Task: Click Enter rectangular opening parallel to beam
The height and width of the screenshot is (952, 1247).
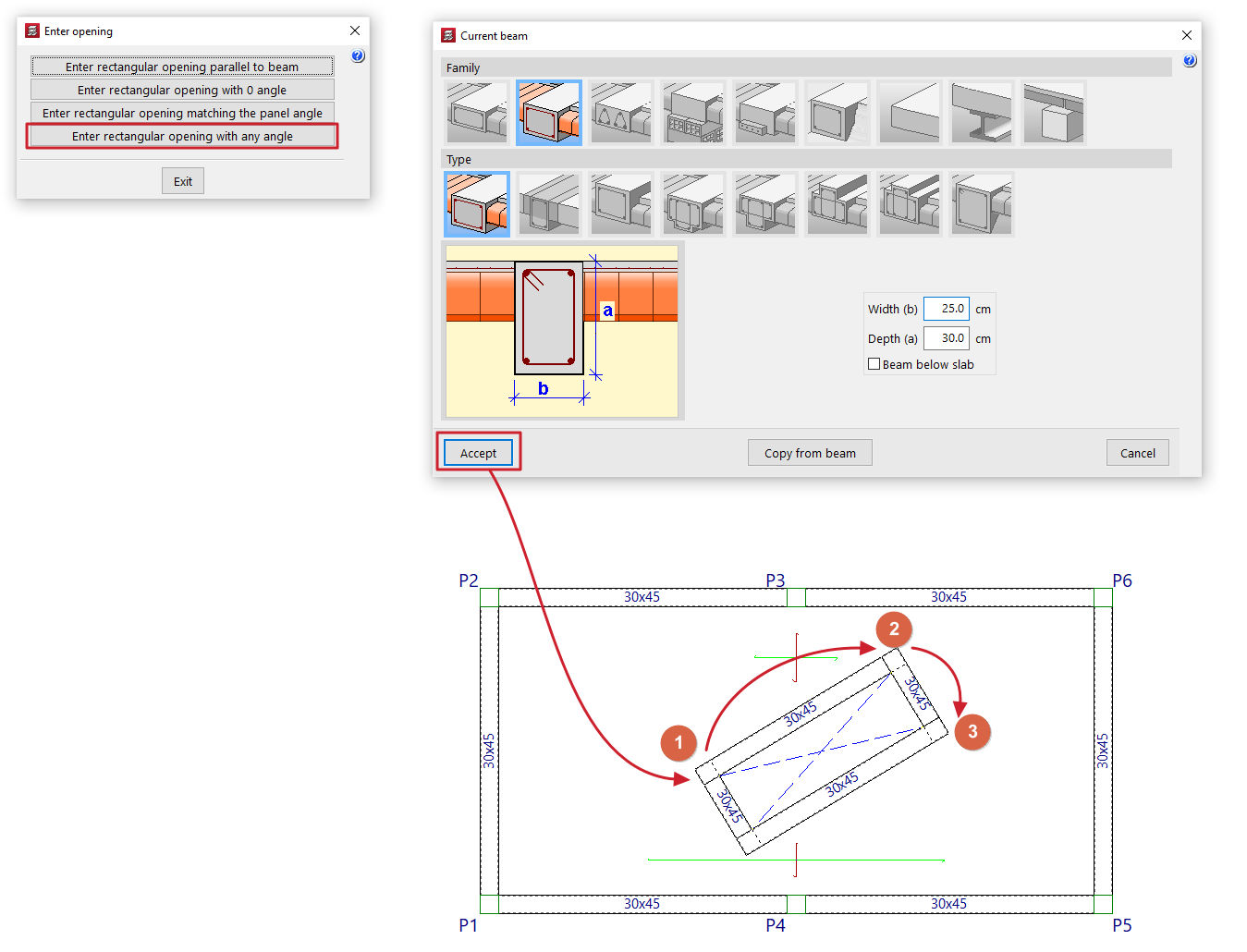Action: click(x=182, y=67)
